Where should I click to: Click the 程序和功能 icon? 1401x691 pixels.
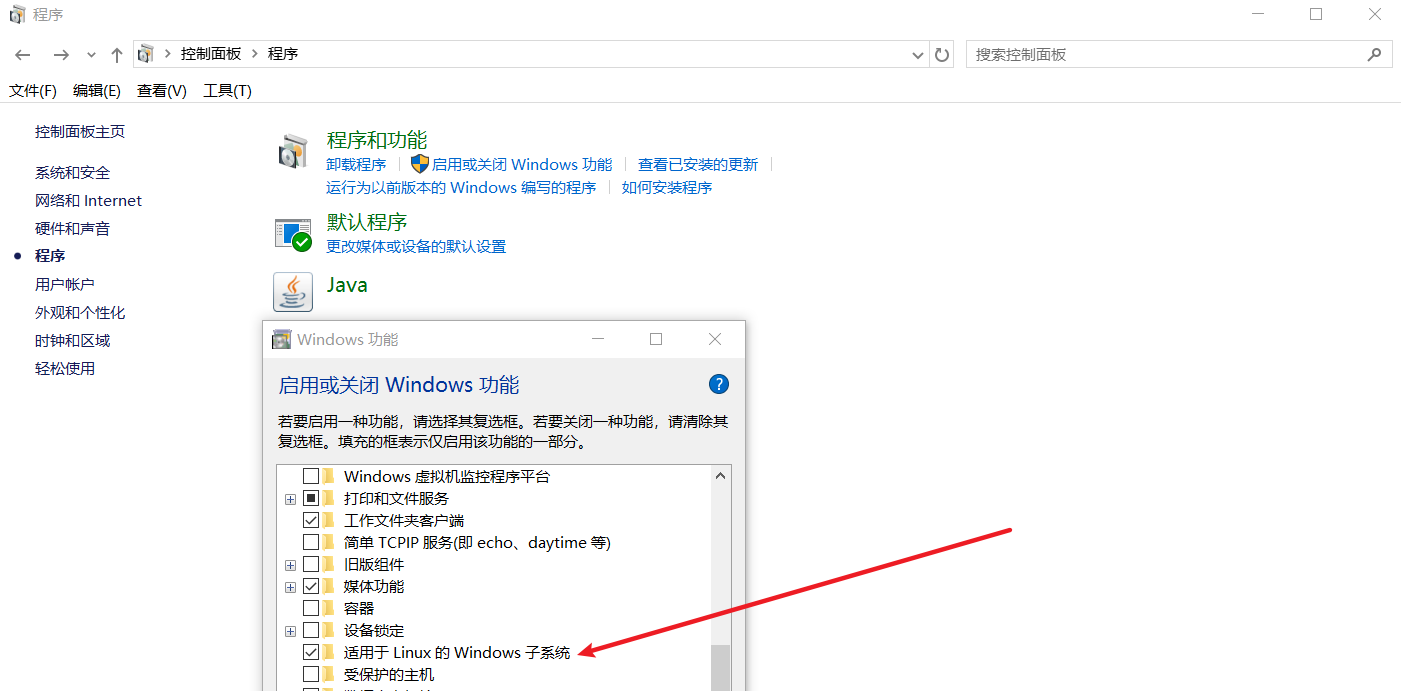293,152
